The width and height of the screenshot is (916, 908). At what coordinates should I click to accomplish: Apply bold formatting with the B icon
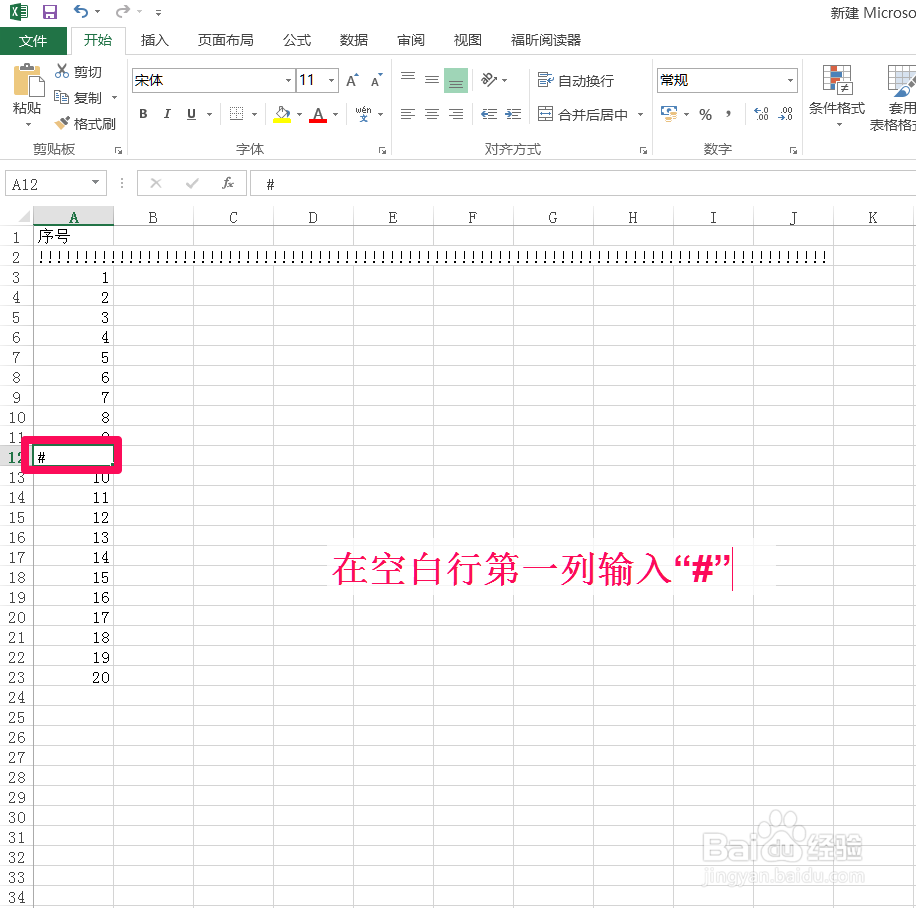(143, 113)
